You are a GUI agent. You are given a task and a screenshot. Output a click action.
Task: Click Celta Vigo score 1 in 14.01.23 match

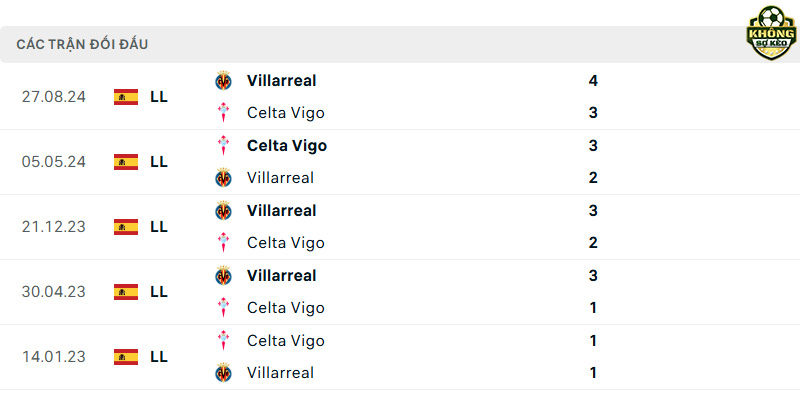tap(593, 340)
